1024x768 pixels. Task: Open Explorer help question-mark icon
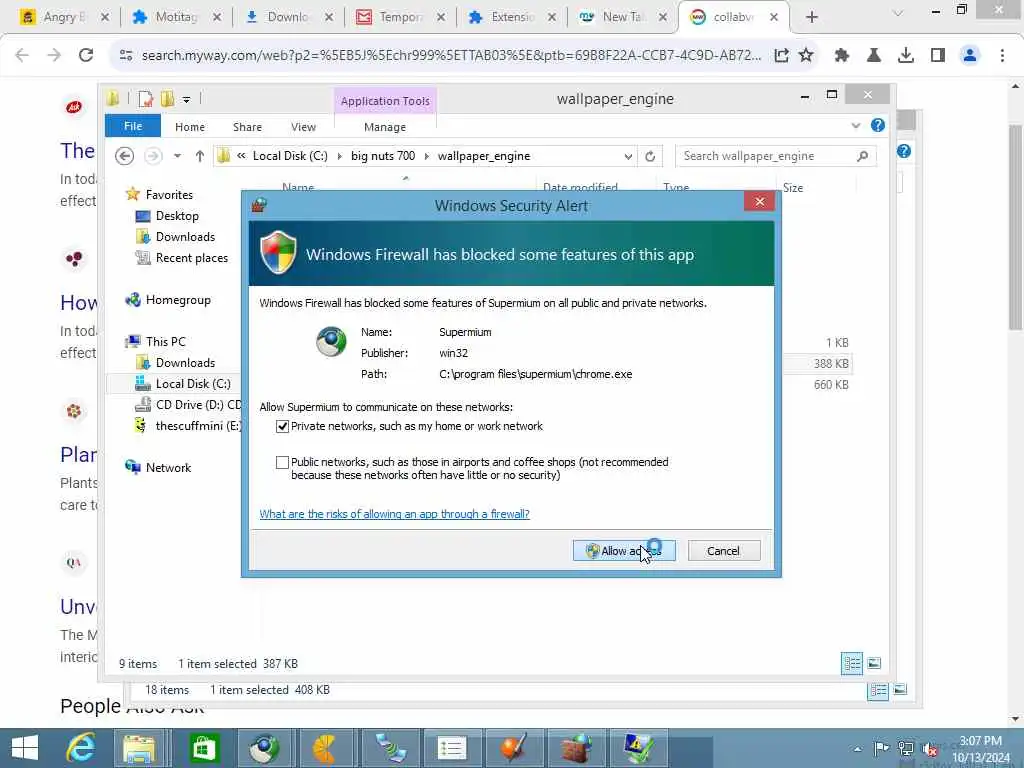pos(878,125)
